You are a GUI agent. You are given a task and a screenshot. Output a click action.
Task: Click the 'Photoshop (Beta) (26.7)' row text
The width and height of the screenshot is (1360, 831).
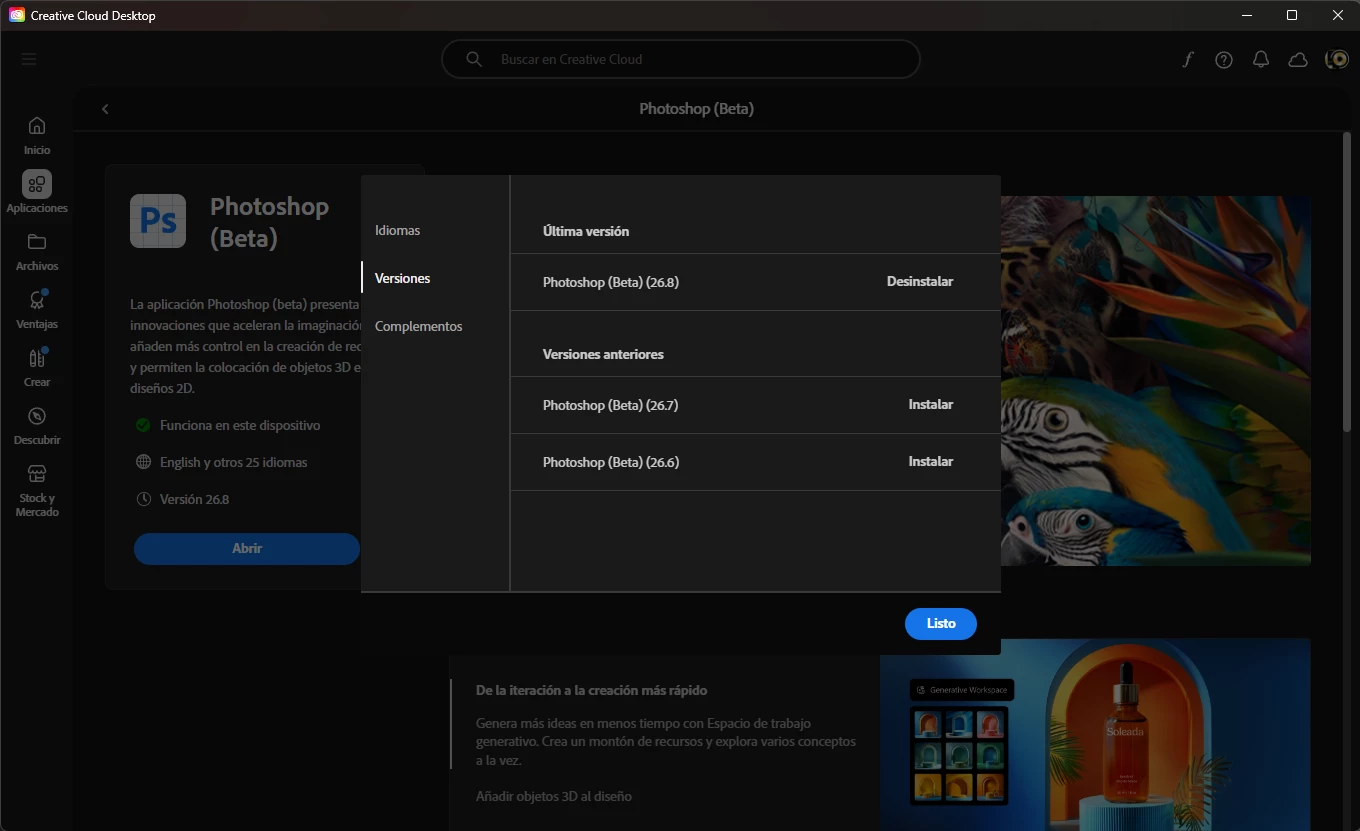[x=611, y=405]
